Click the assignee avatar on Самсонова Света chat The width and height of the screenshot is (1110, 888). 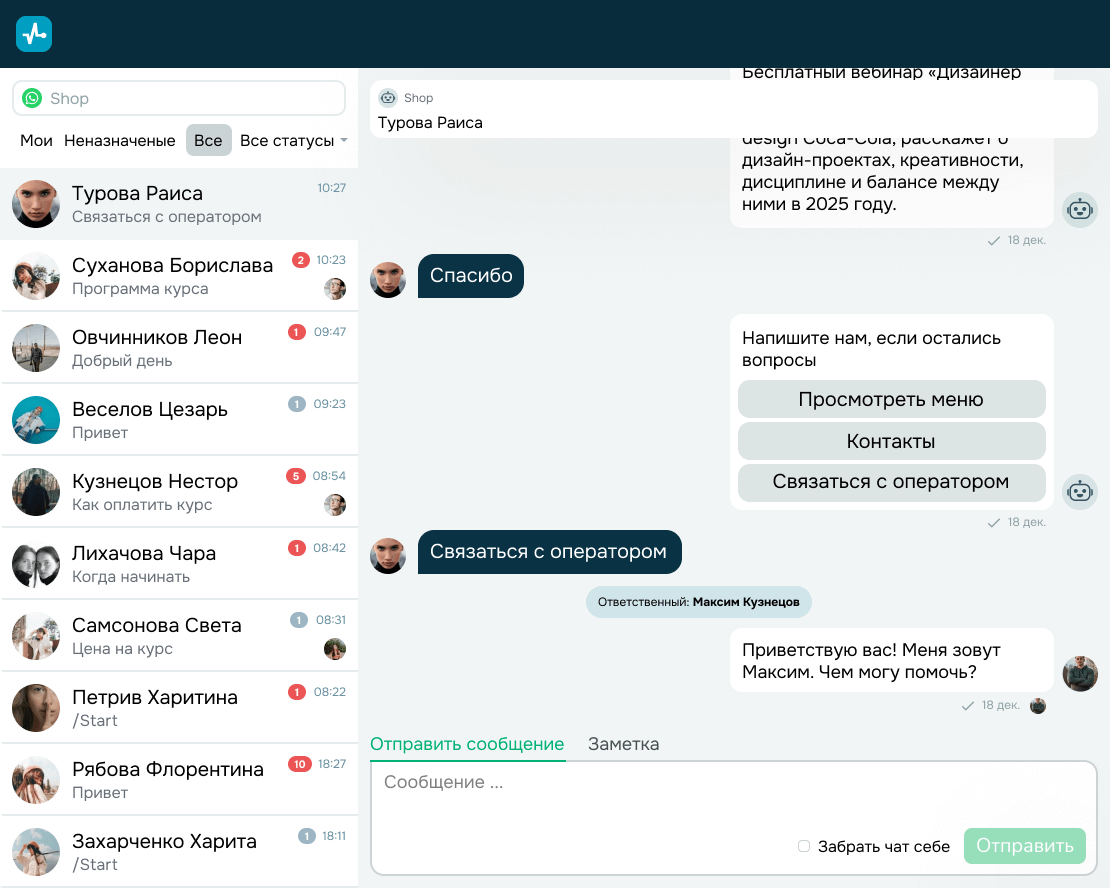(x=335, y=649)
